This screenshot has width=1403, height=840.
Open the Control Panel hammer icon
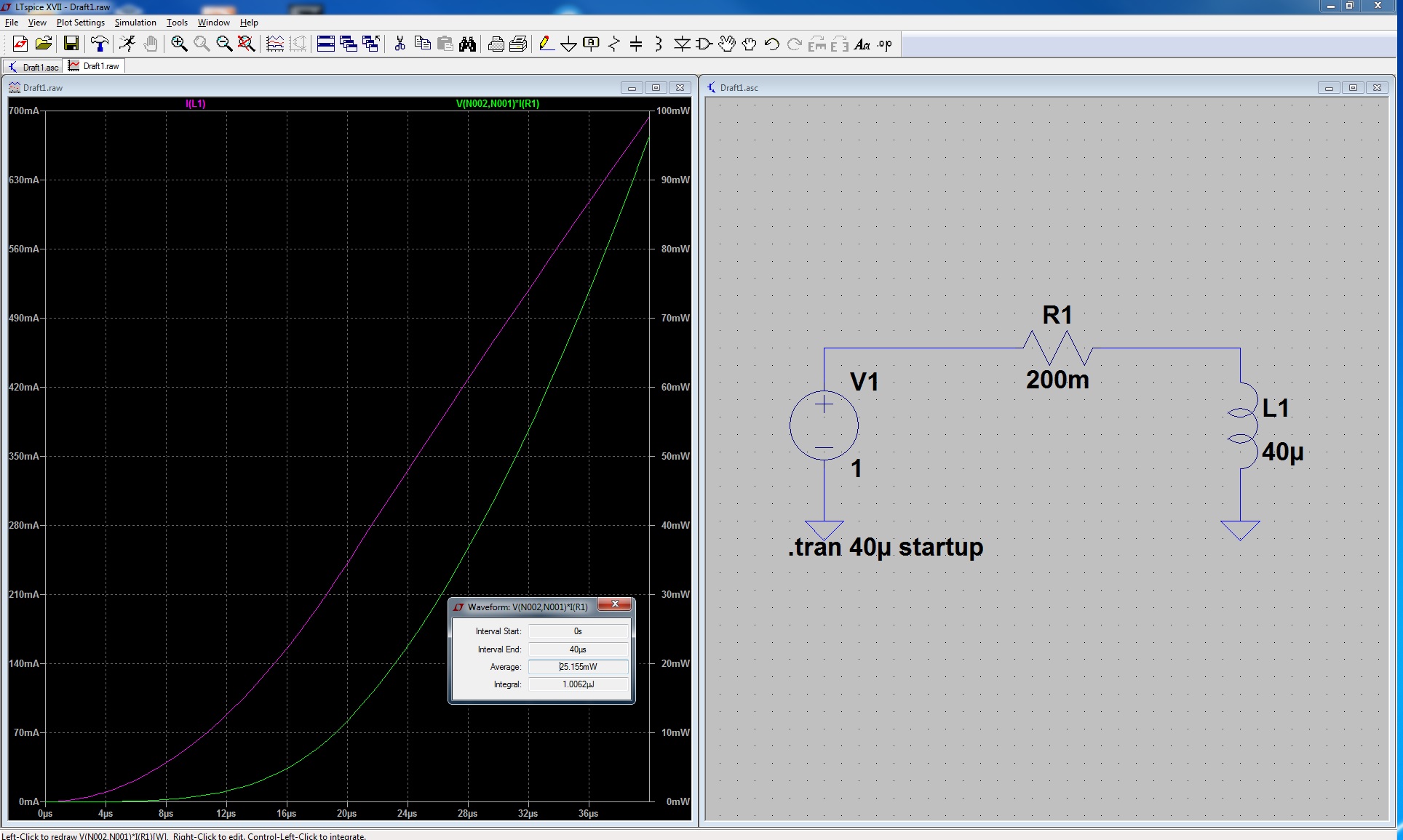99,44
